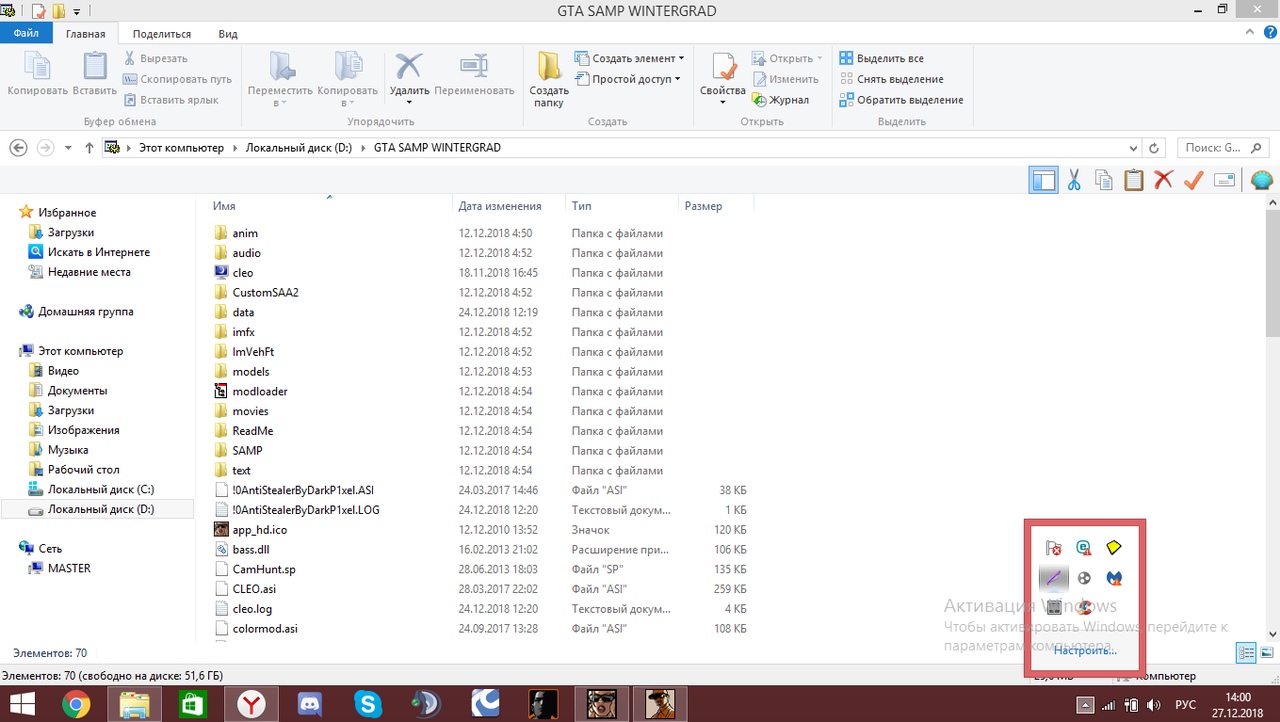Toggle the preview pane layout icon
Image resolution: width=1280 pixels, height=722 pixels.
1043,181
